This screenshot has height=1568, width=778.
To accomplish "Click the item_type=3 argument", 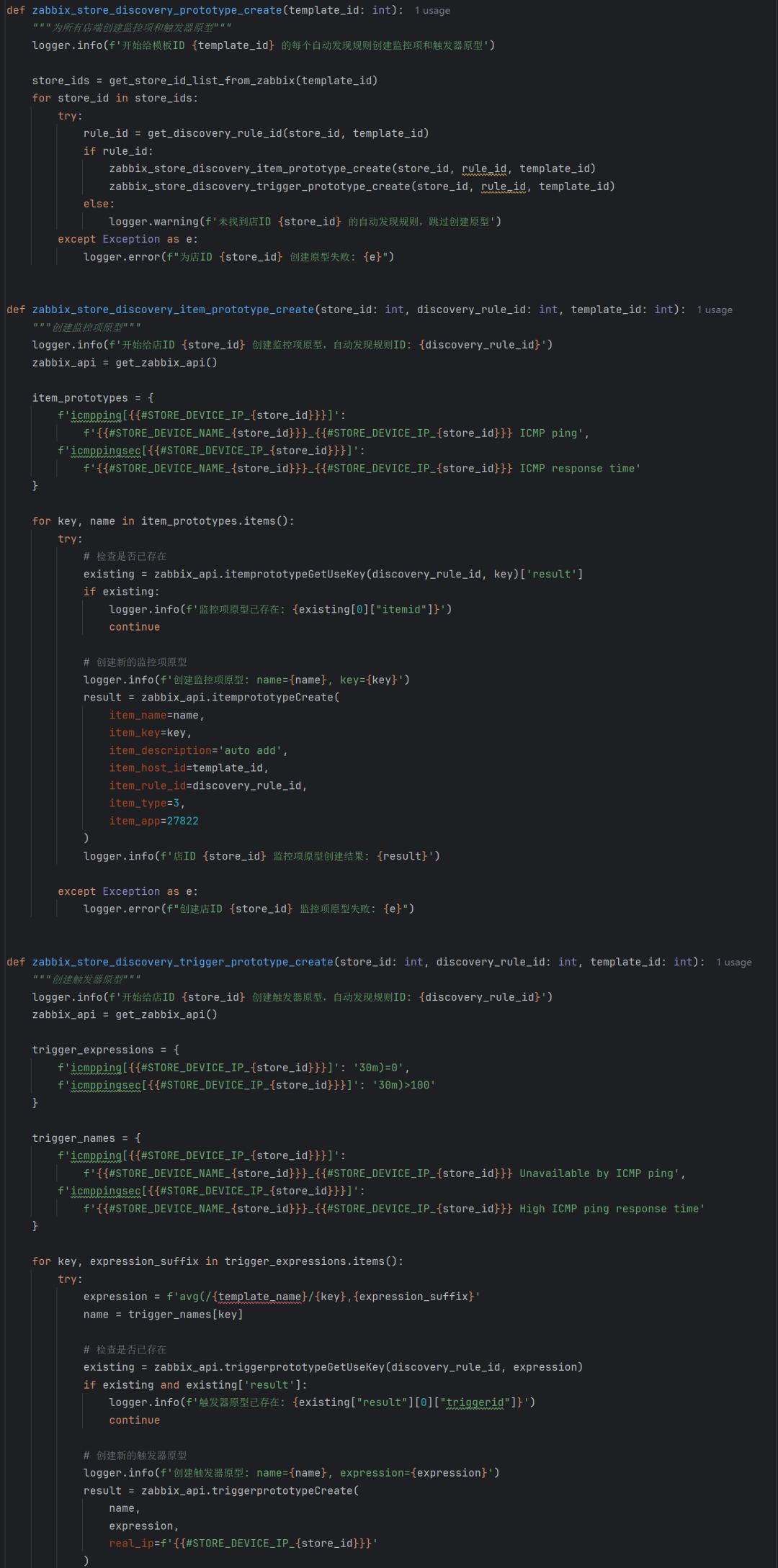I will (147, 803).
